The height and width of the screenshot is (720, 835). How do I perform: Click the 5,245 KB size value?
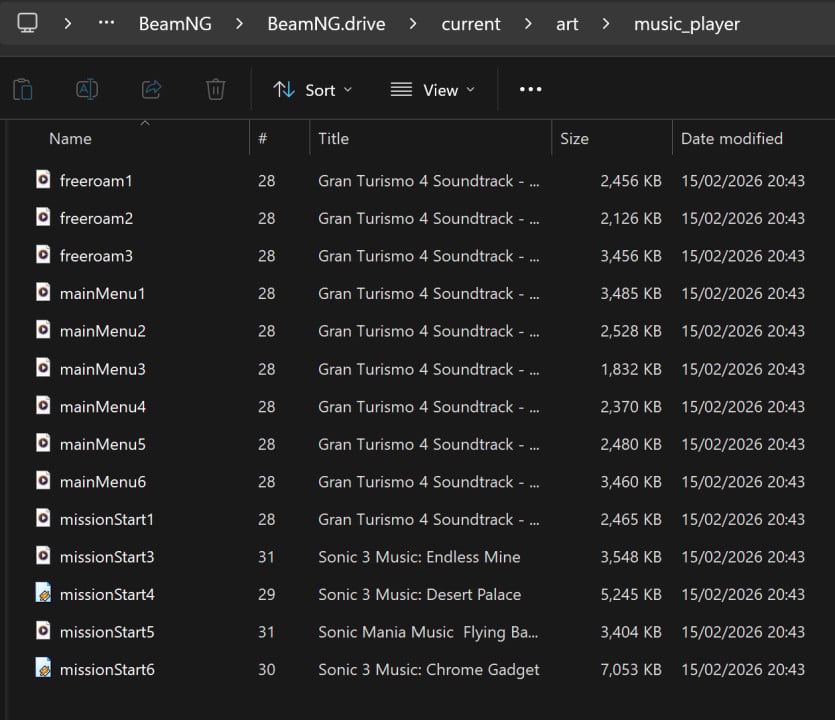[631, 594]
